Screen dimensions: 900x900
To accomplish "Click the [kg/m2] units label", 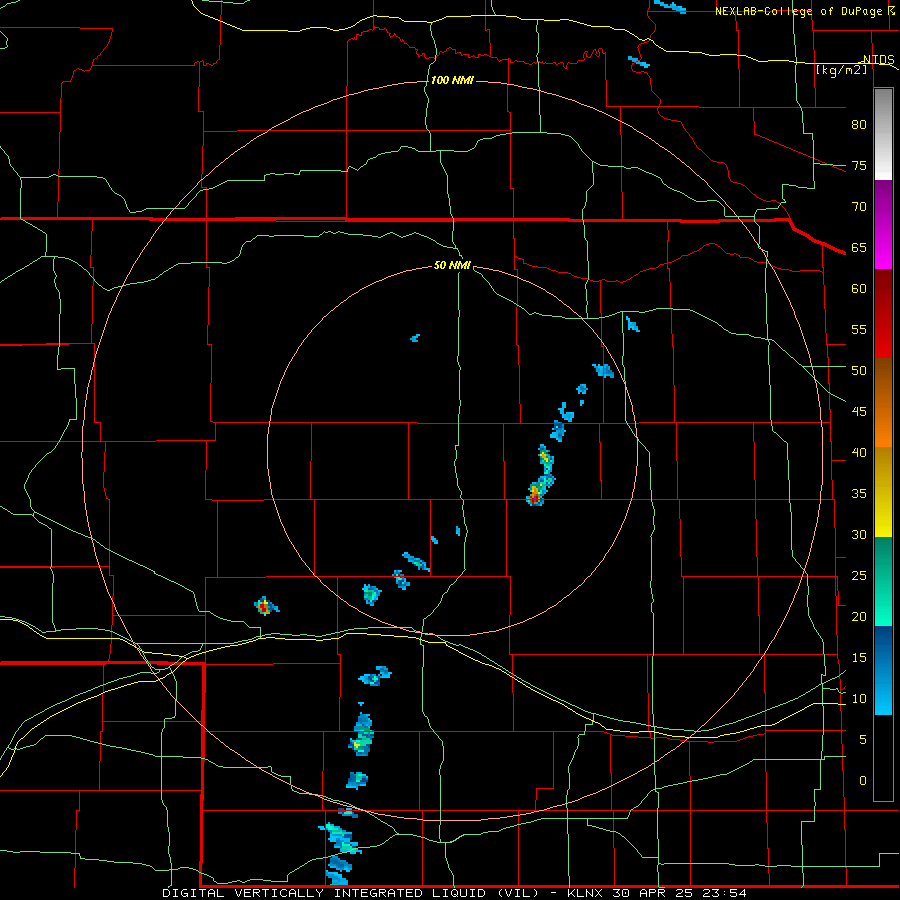I will [841, 70].
